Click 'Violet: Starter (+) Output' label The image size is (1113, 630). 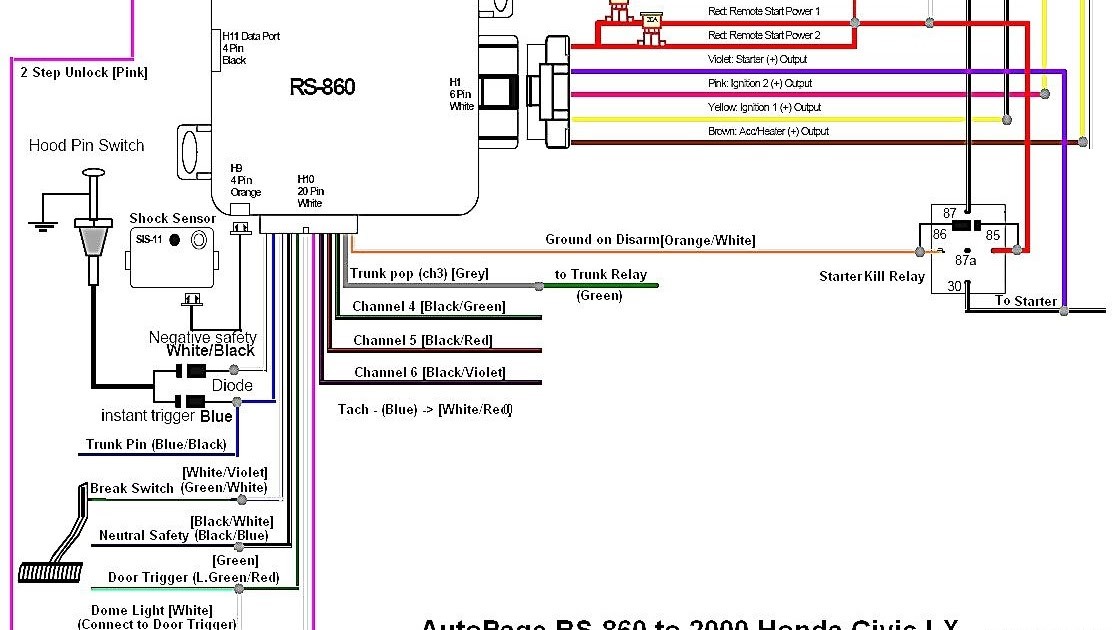(x=757, y=59)
